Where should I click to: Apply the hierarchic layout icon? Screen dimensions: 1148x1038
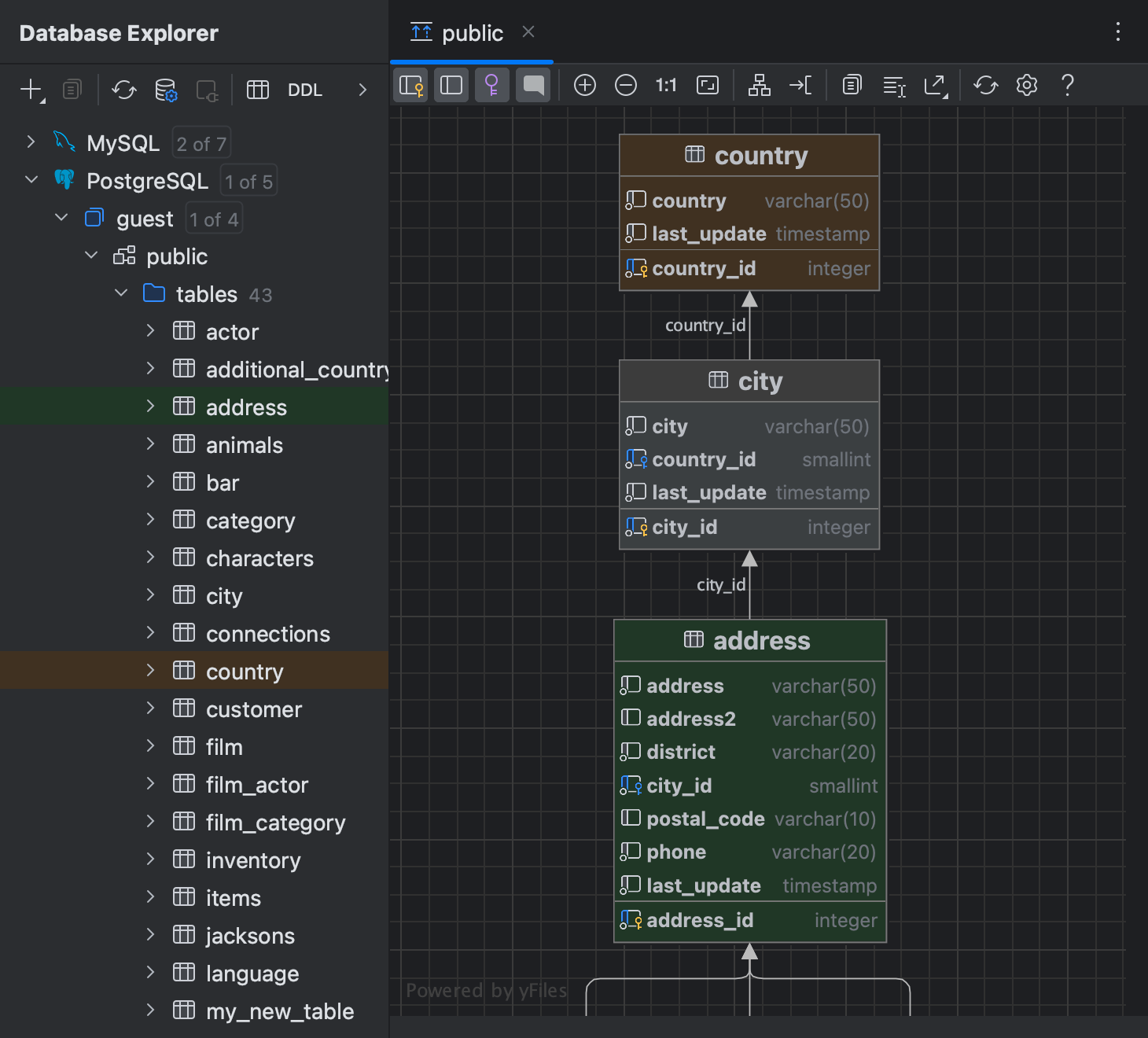[x=759, y=85]
